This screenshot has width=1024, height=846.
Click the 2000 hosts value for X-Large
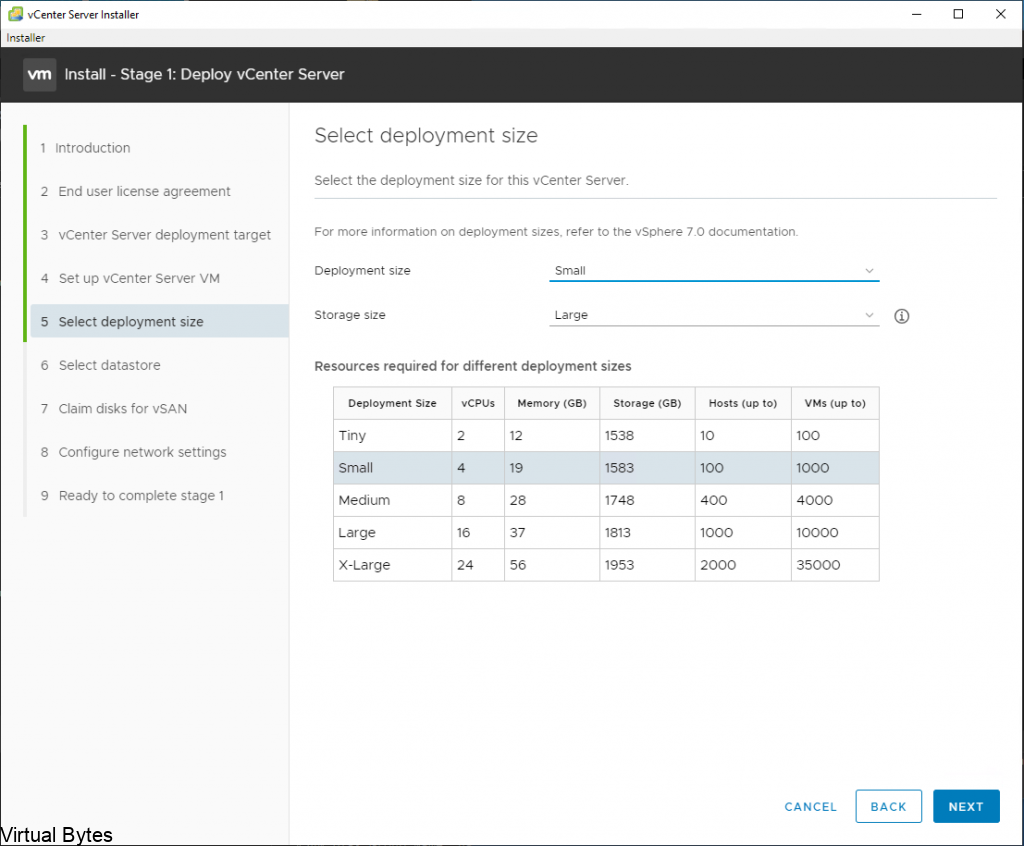[718, 565]
